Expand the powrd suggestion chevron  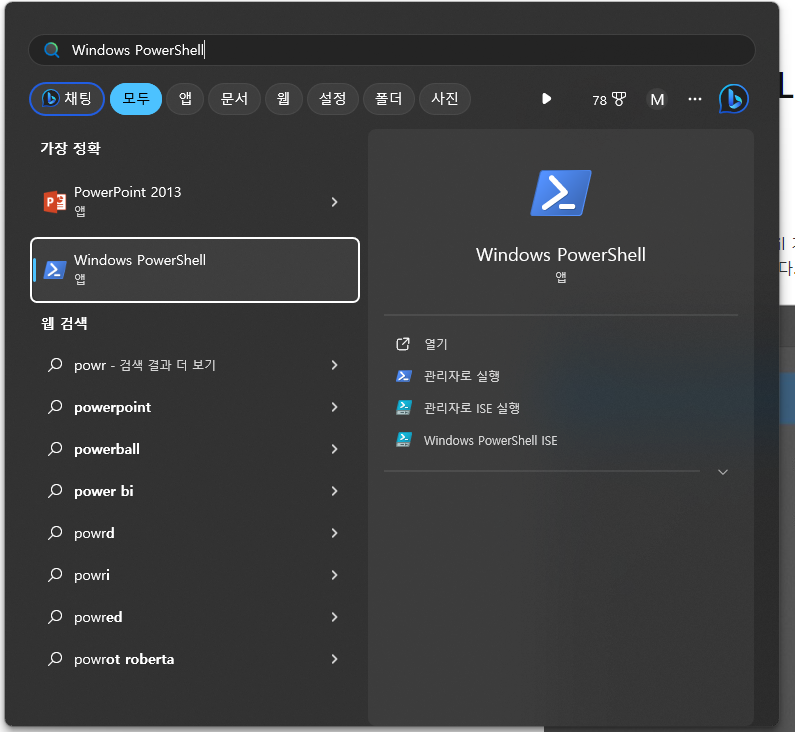pyautogui.click(x=334, y=533)
